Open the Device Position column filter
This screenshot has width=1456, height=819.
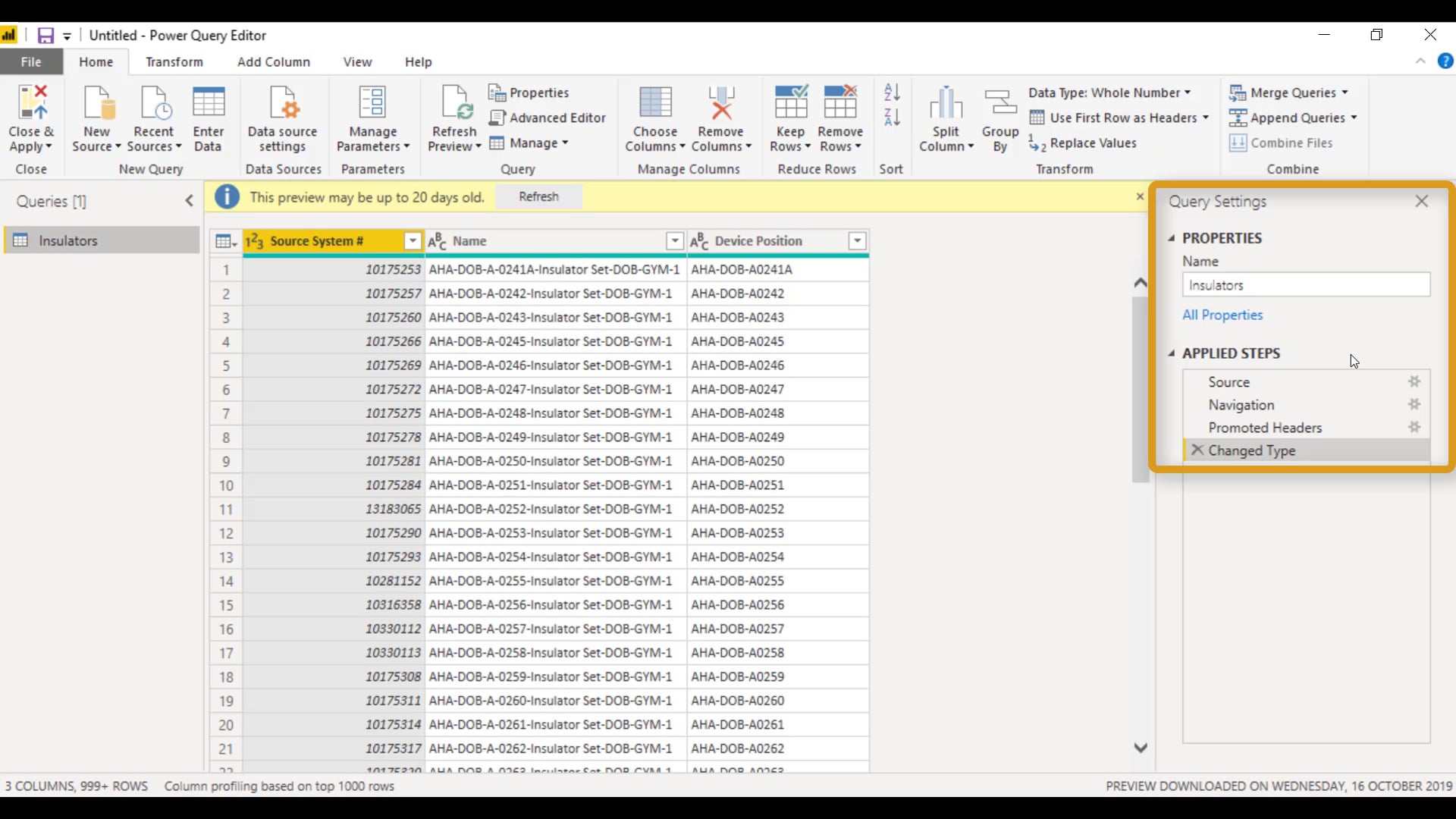[x=856, y=240]
